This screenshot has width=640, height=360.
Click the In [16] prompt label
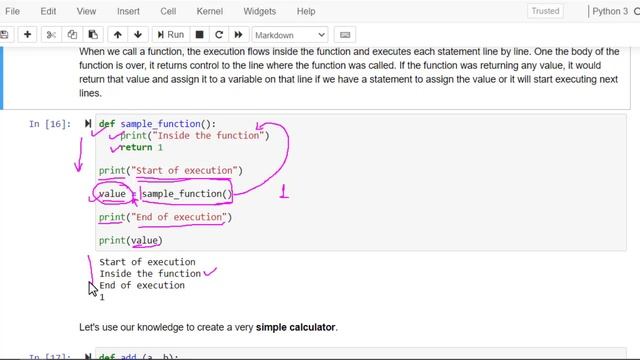click(x=50, y=124)
